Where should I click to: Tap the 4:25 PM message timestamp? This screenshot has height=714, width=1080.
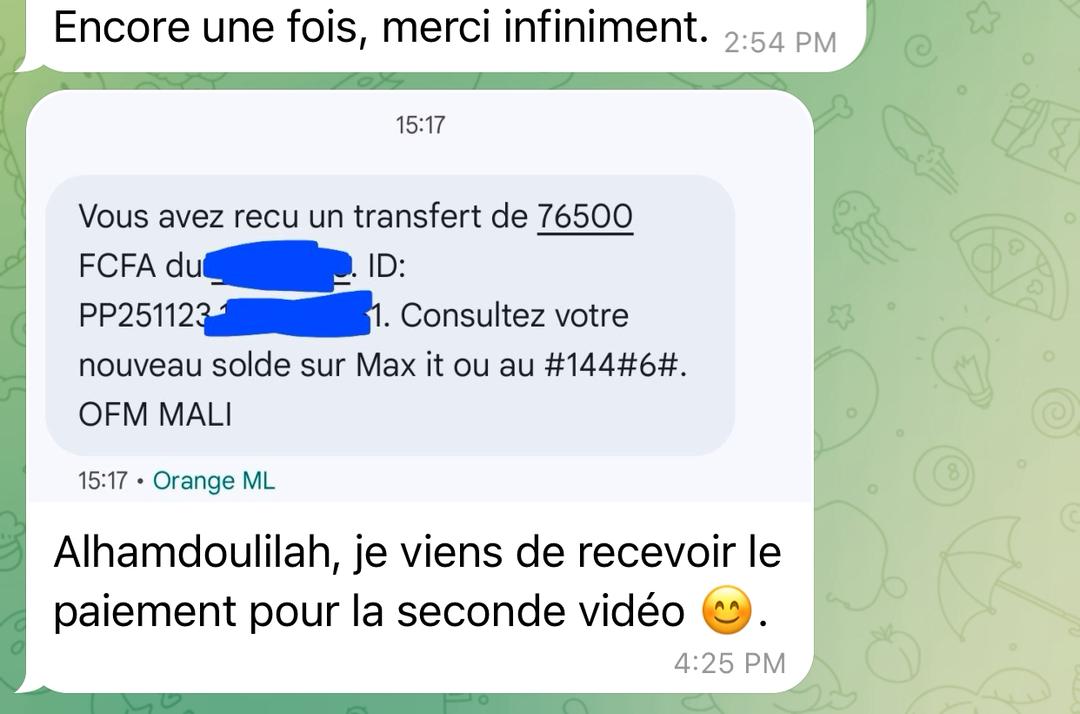pyautogui.click(x=729, y=663)
